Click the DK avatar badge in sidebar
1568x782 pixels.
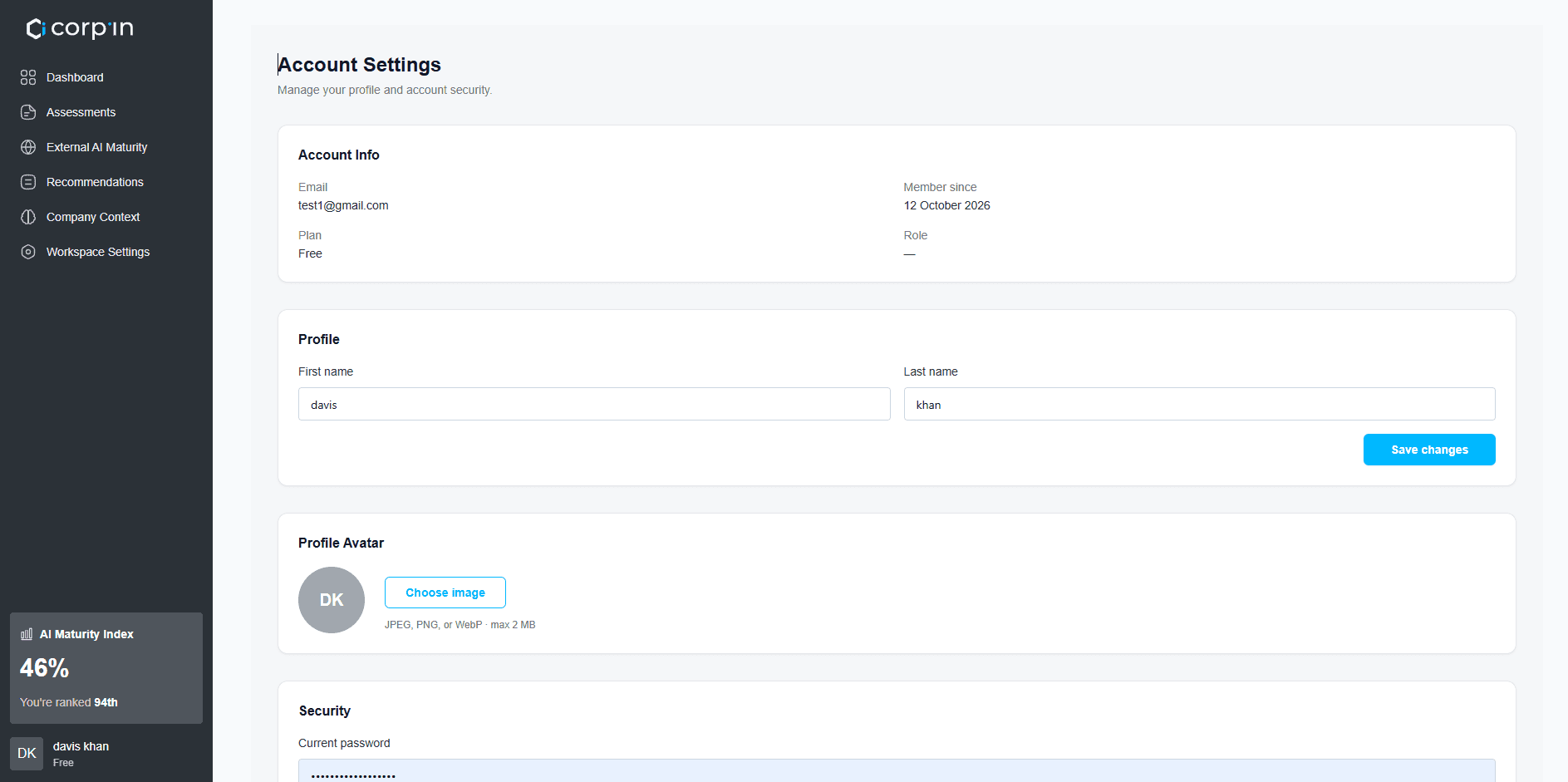(x=27, y=753)
